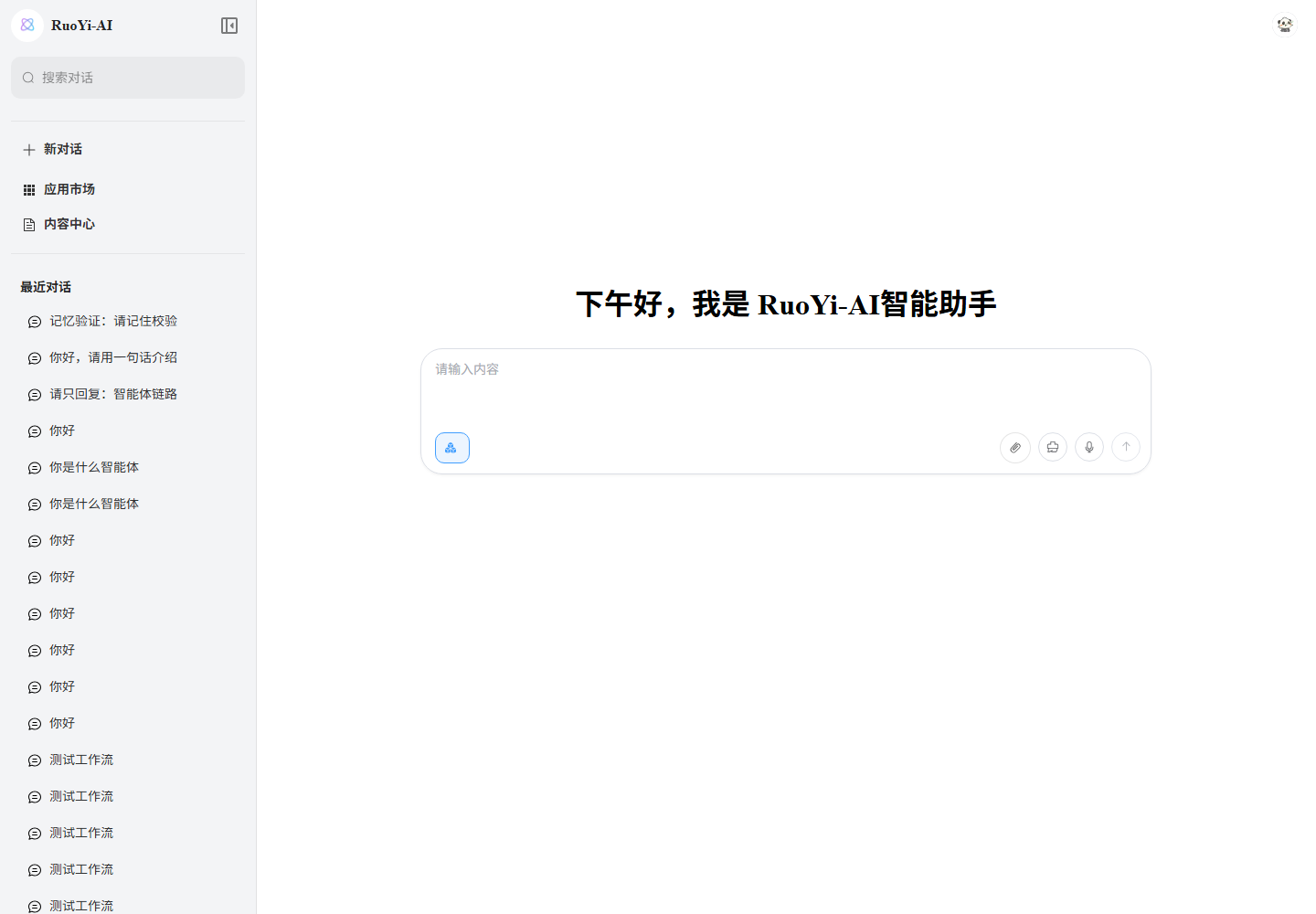Click the chat icon beside 你好，请用一句话介绍

(35, 358)
